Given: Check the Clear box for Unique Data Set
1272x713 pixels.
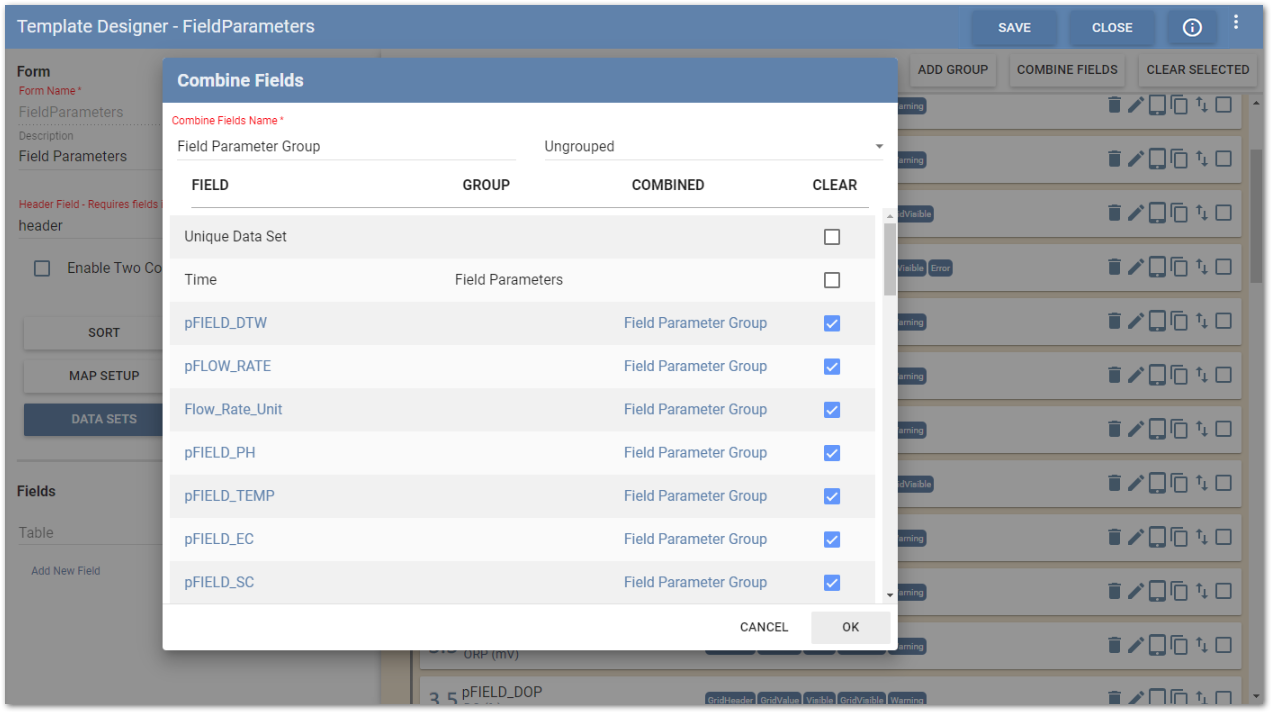Looking at the screenshot, I should (832, 237).
